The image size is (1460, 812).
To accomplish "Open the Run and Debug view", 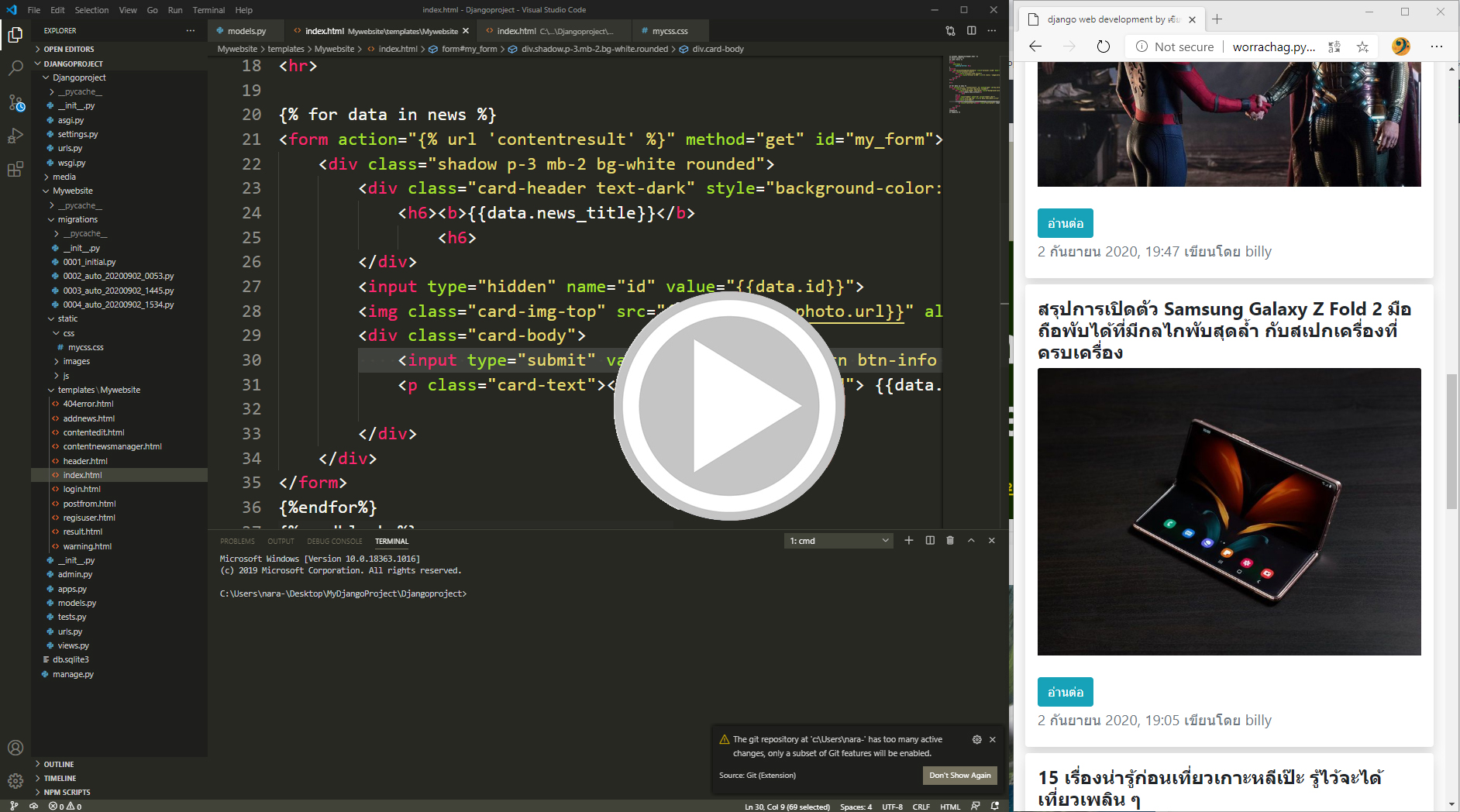I will click(15, 135).
